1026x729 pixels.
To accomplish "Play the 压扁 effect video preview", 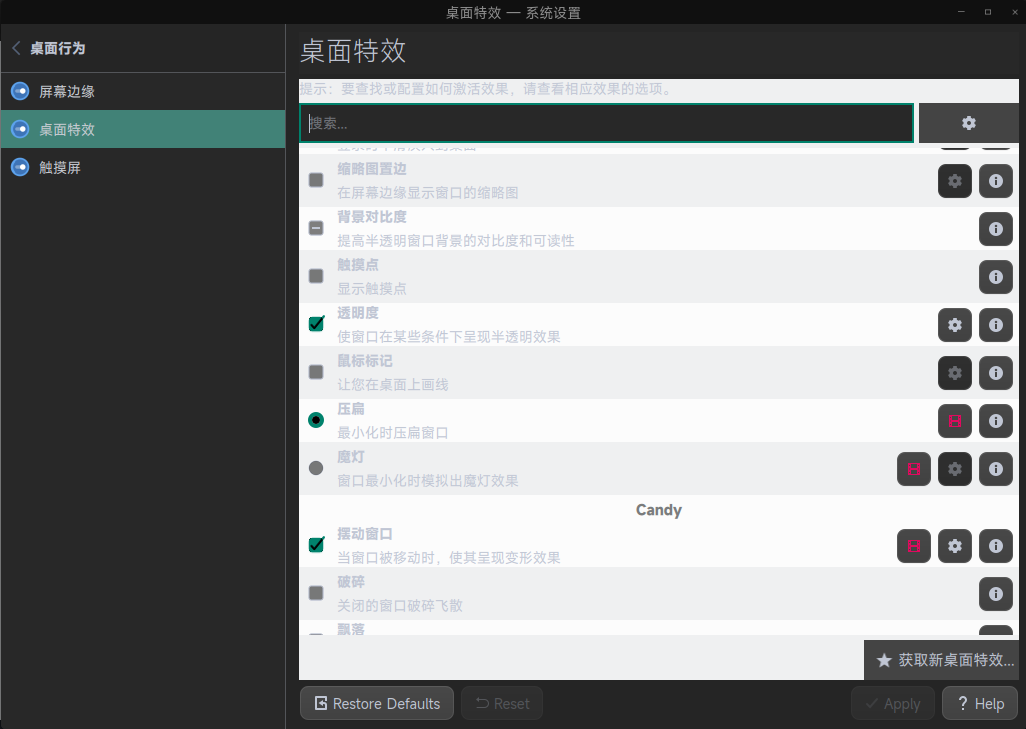I will [x=955, y=421].
